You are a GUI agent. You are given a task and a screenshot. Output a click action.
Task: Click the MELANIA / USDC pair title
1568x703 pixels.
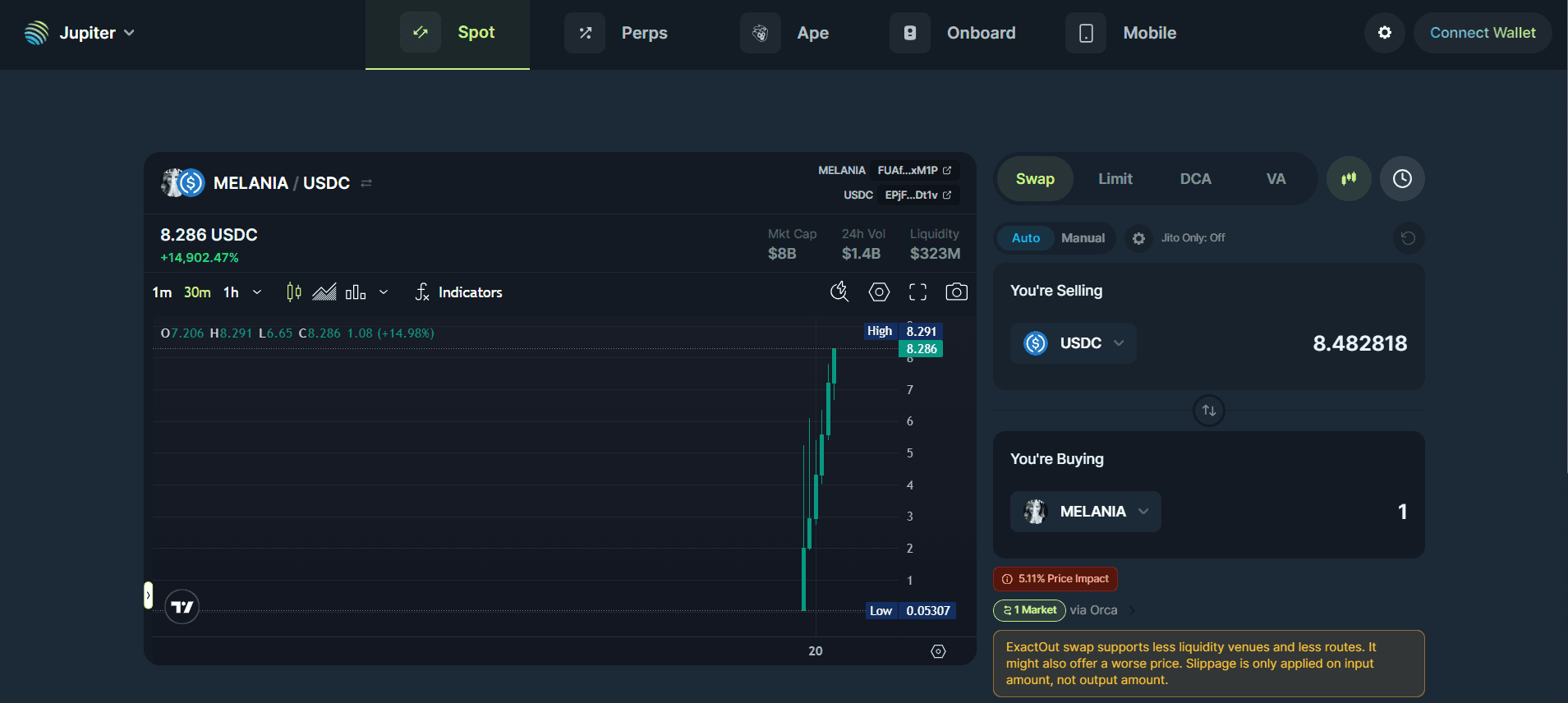282,183
